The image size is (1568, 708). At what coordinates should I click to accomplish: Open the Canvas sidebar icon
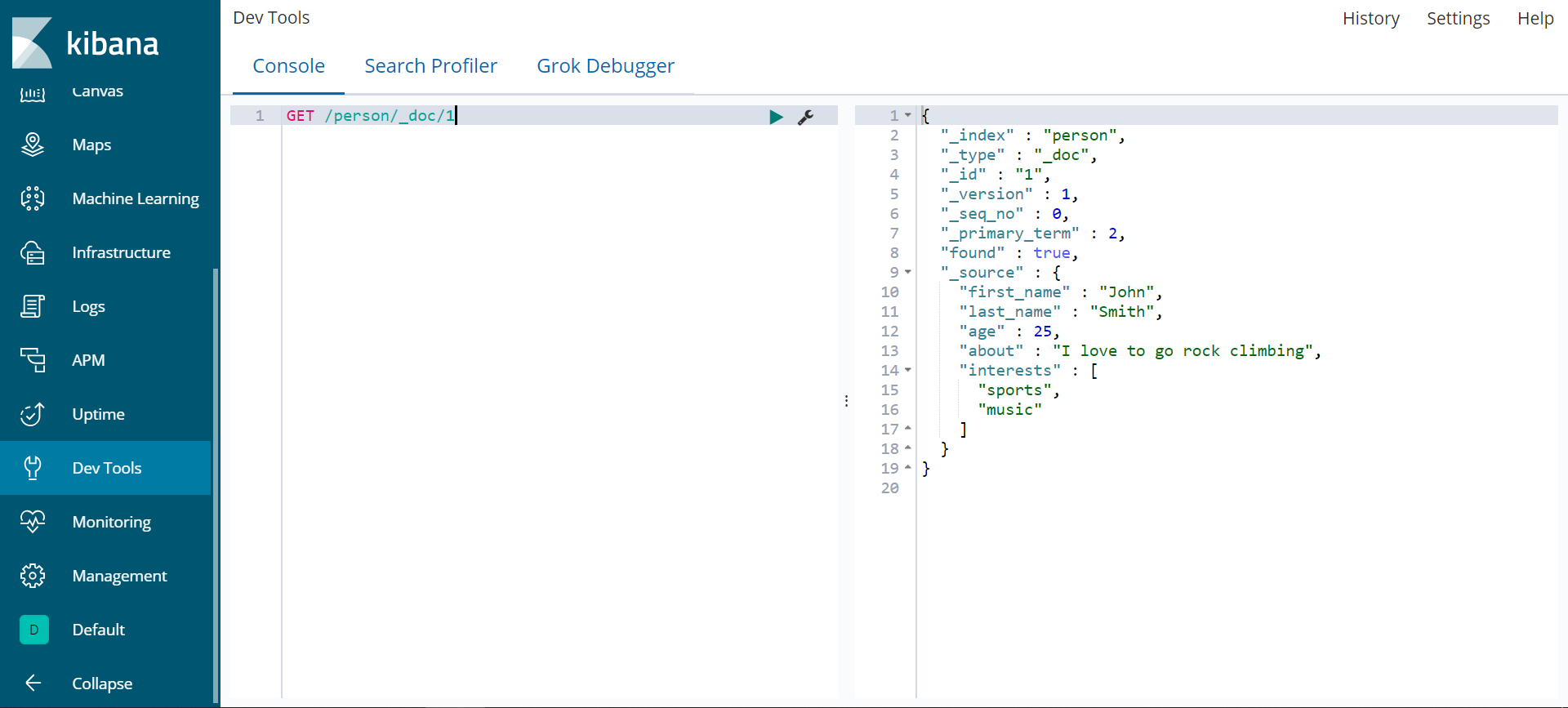pos(33,93)
